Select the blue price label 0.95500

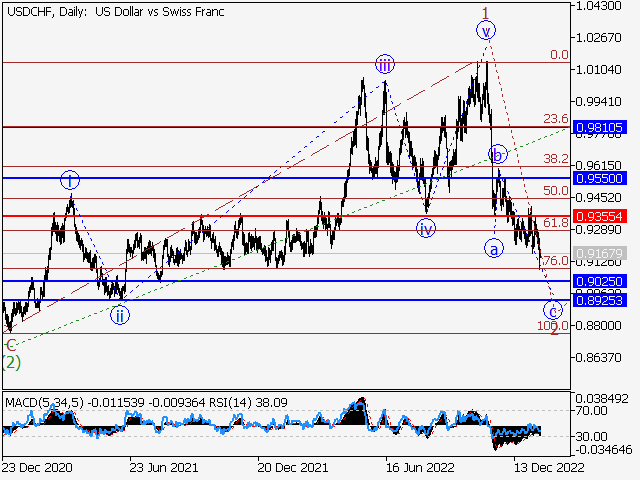tap(599, 178)
